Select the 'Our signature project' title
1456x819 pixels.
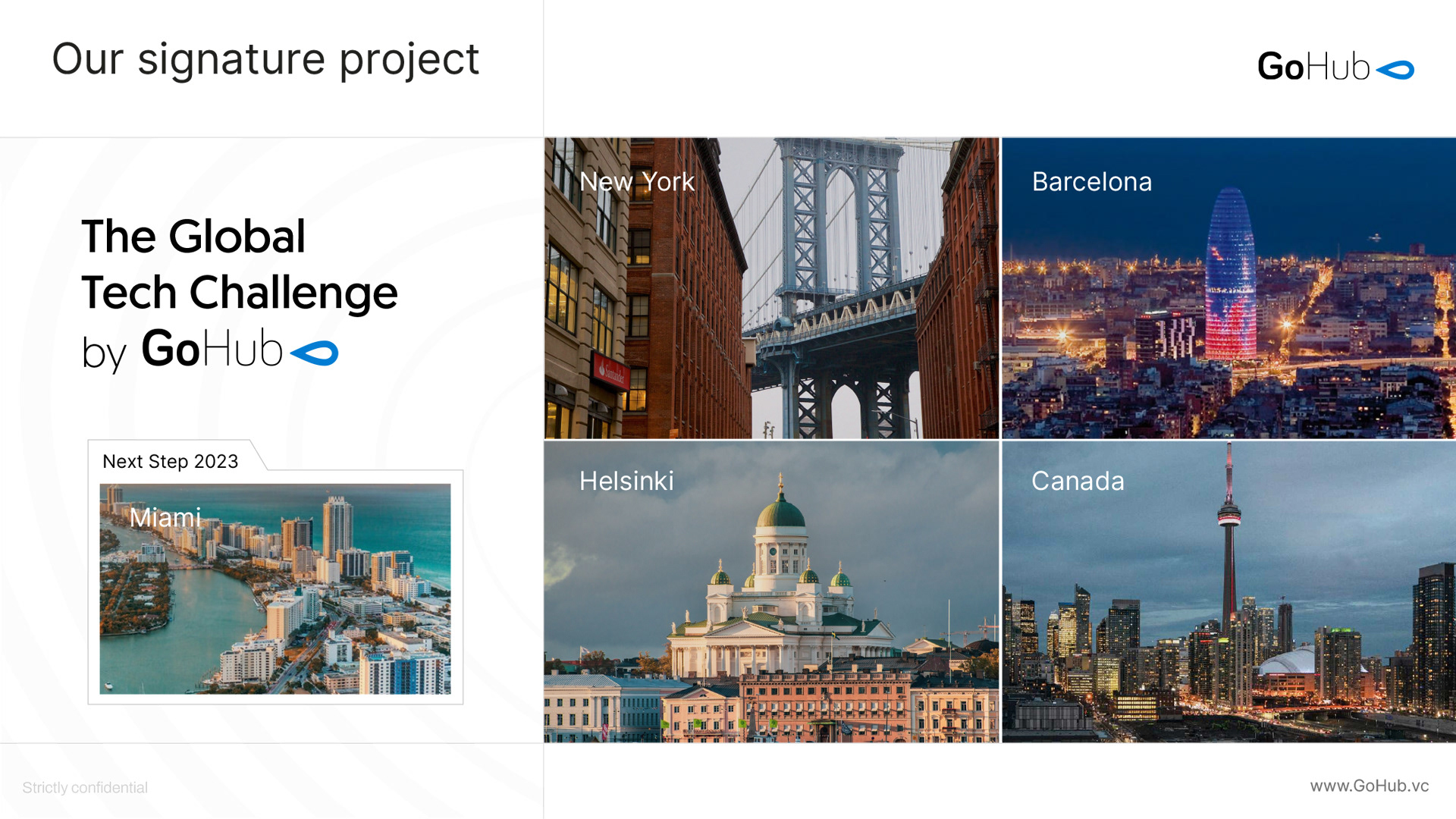(x=265, y=59)
